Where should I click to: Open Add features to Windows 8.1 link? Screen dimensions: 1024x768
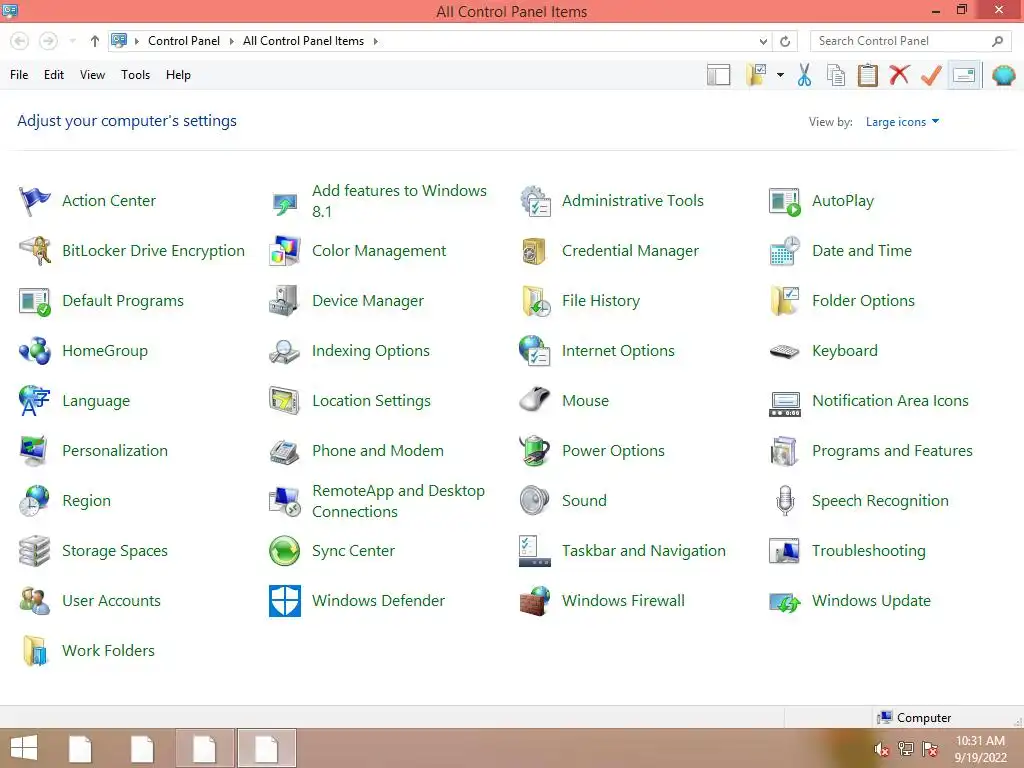(399, 201)
